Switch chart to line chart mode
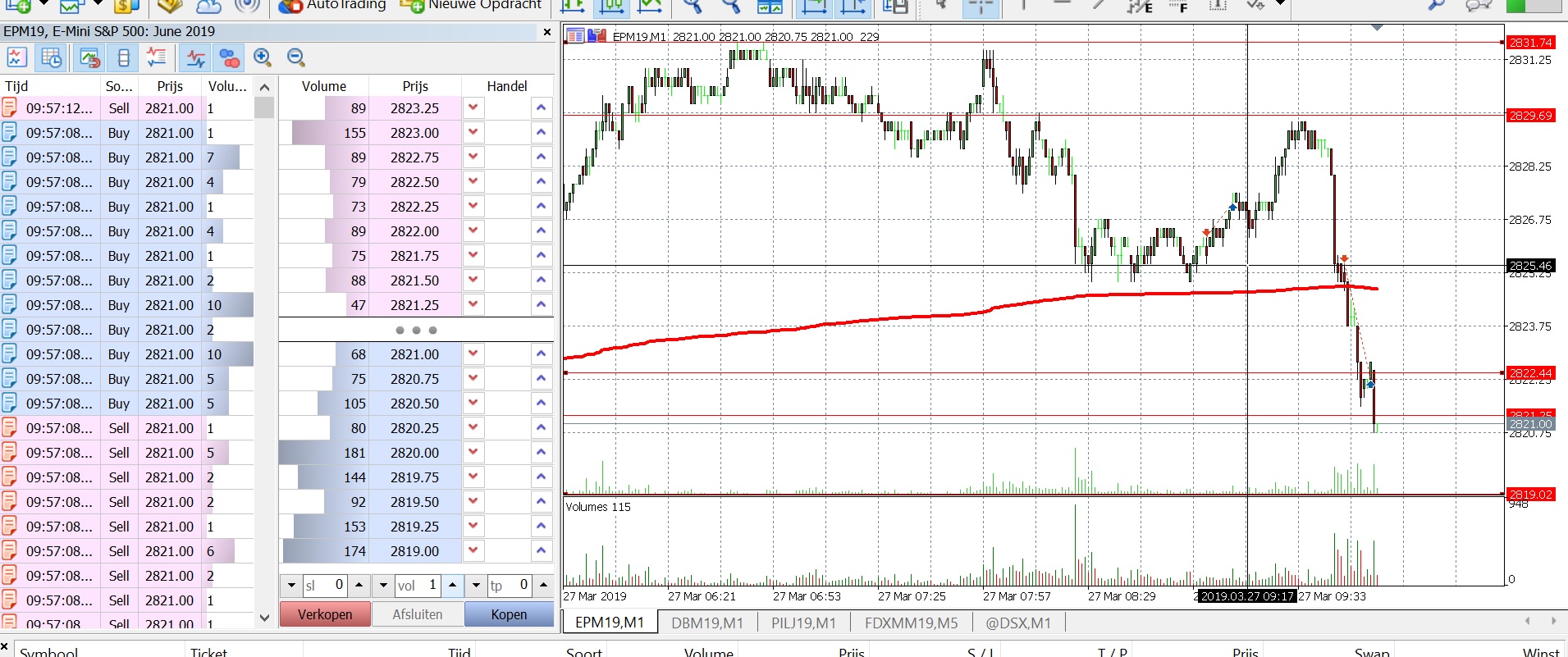Viewport: 1568px width, 657px height. pyautogui.click(x=650, y=5)
